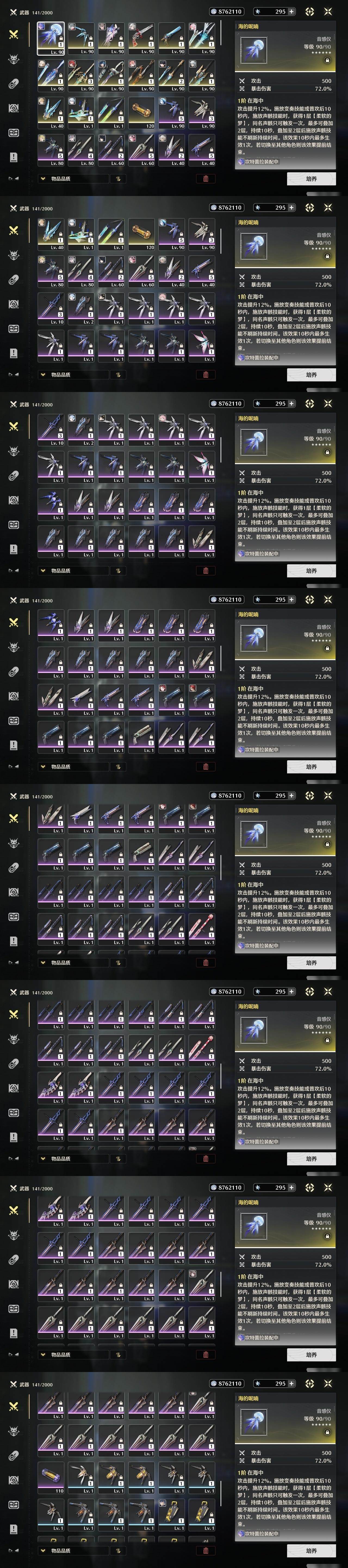Open the crossed-swords weapons category in the sidebar
Image resolution: width=348 pixels, height=1568 pixels.
tap(13, 35)
